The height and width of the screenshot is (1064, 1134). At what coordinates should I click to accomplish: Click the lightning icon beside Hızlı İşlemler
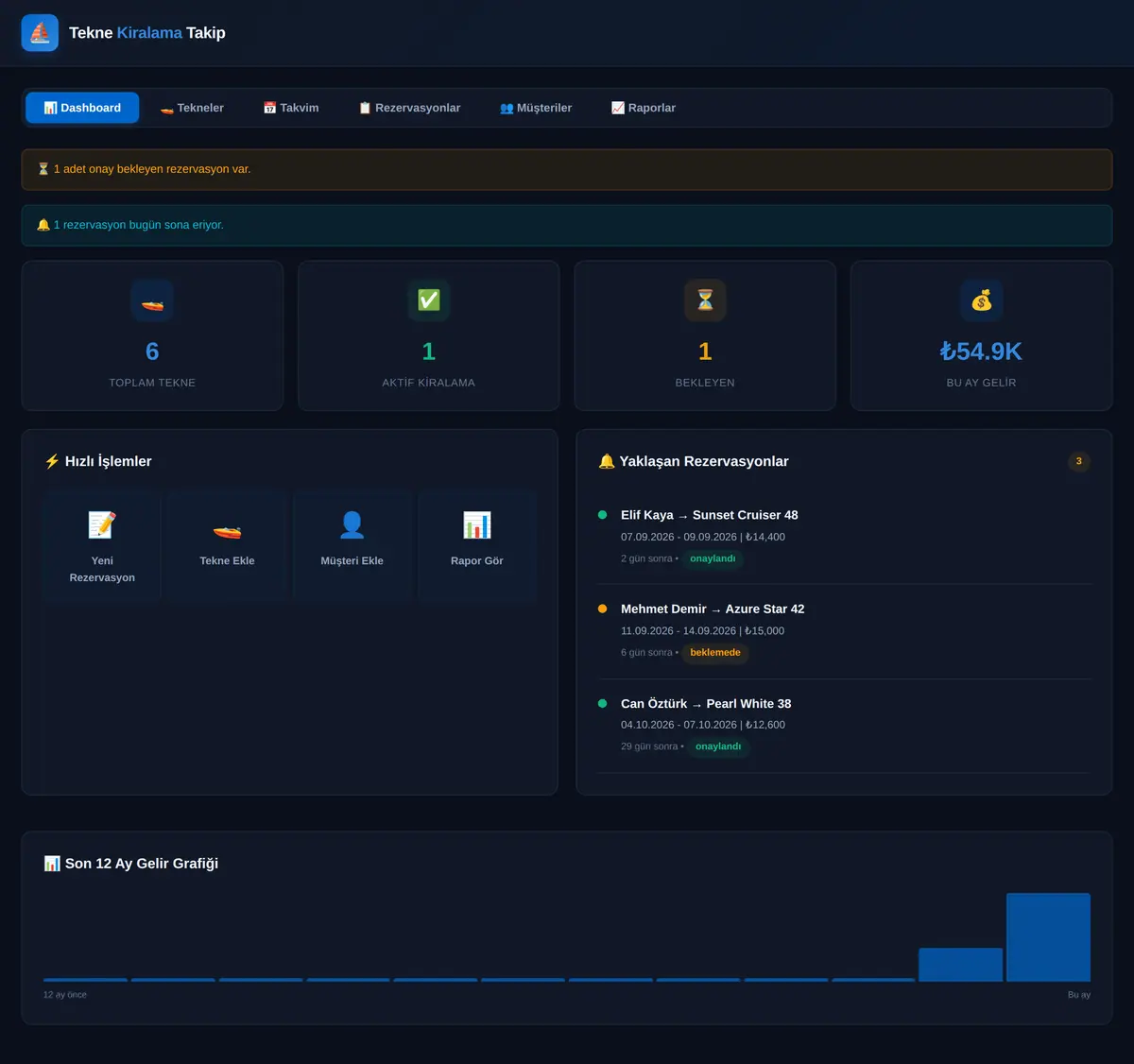(x=52, y=461)
